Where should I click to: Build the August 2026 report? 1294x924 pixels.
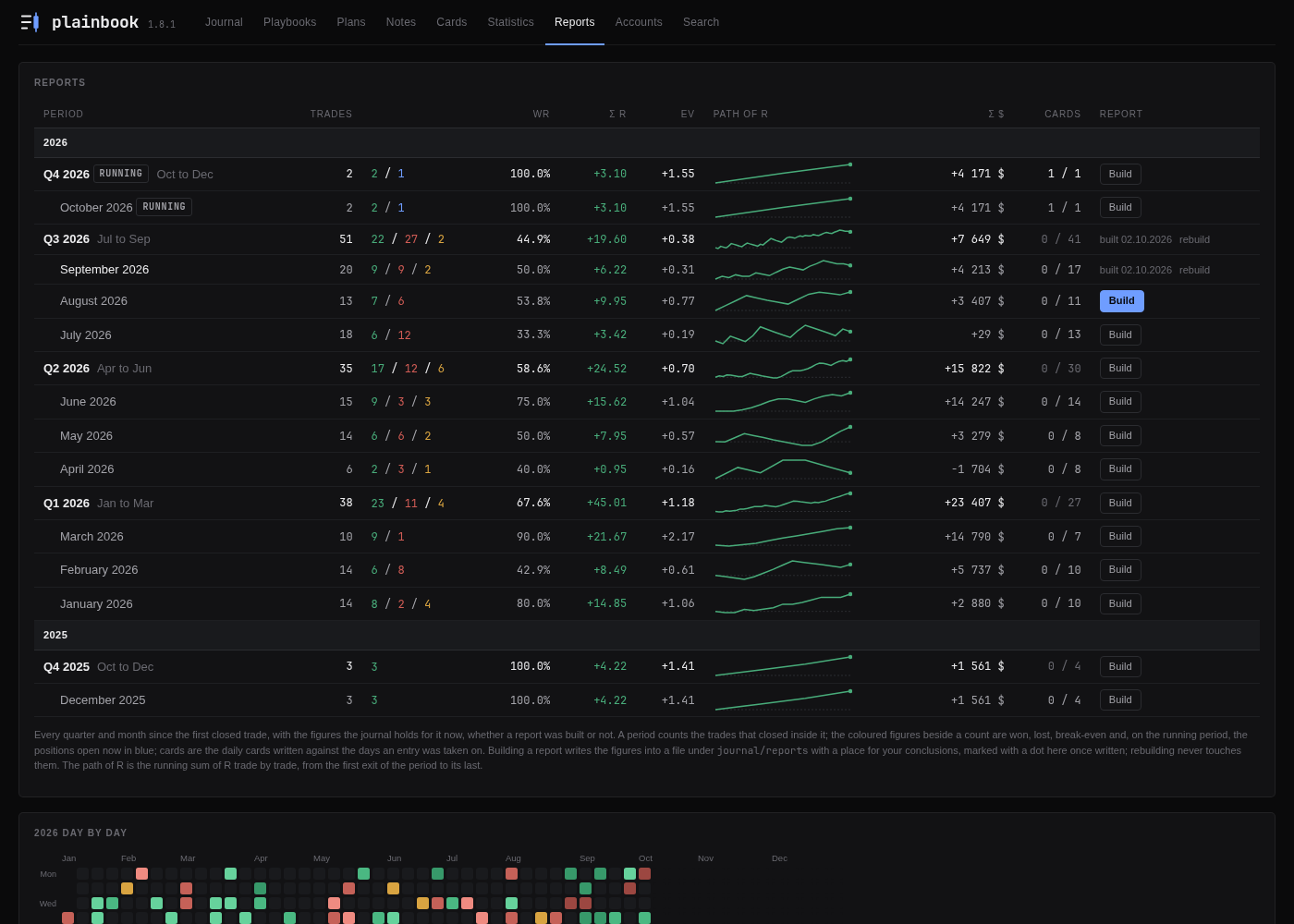pyautogui.click(x=1121, y=300)
